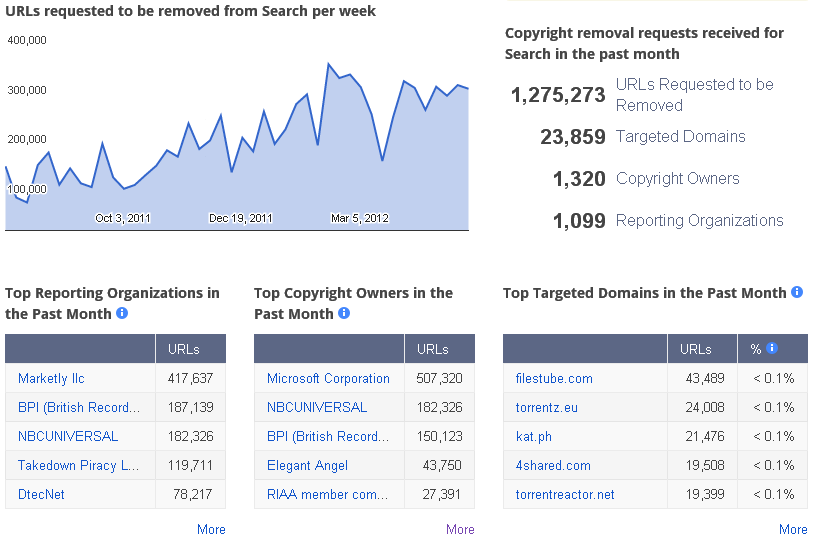Open torrentreactor.net domain link
The width and height of the screenshot is (814, 555).
(x=565, y=494)
